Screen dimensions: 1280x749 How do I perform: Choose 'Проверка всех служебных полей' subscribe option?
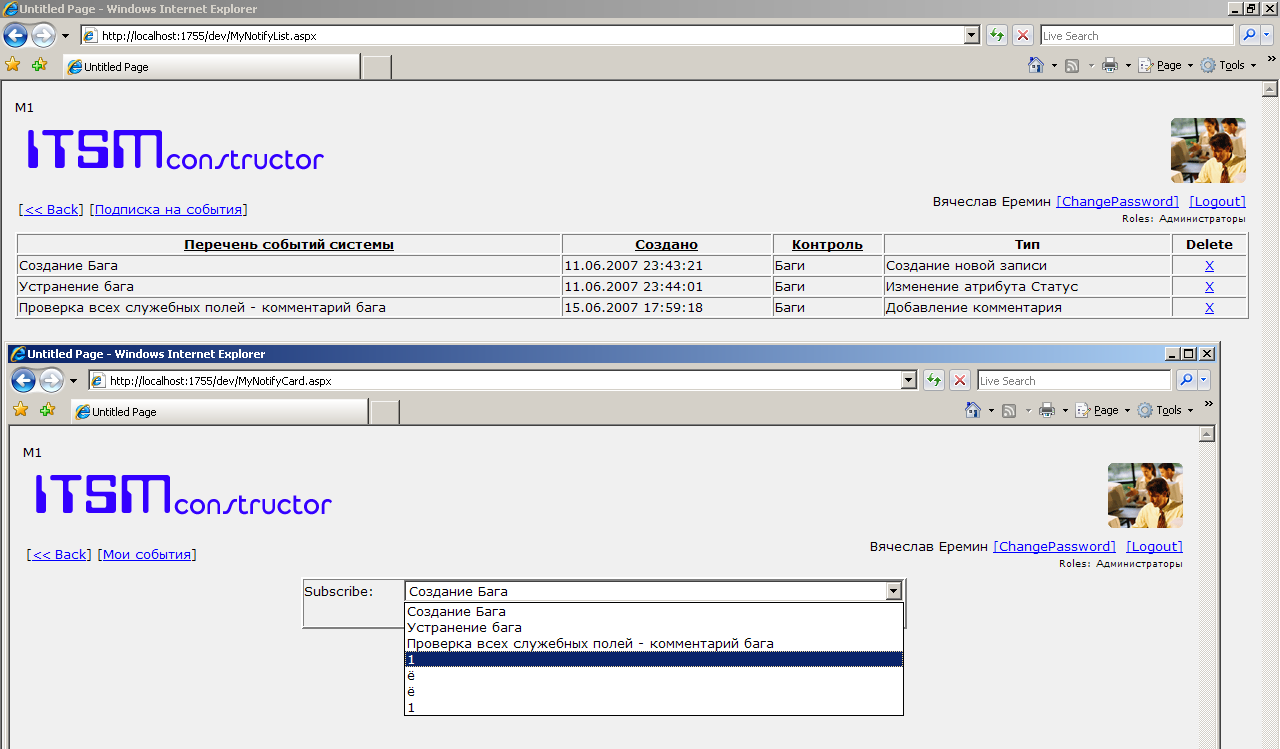coord(654,643)
